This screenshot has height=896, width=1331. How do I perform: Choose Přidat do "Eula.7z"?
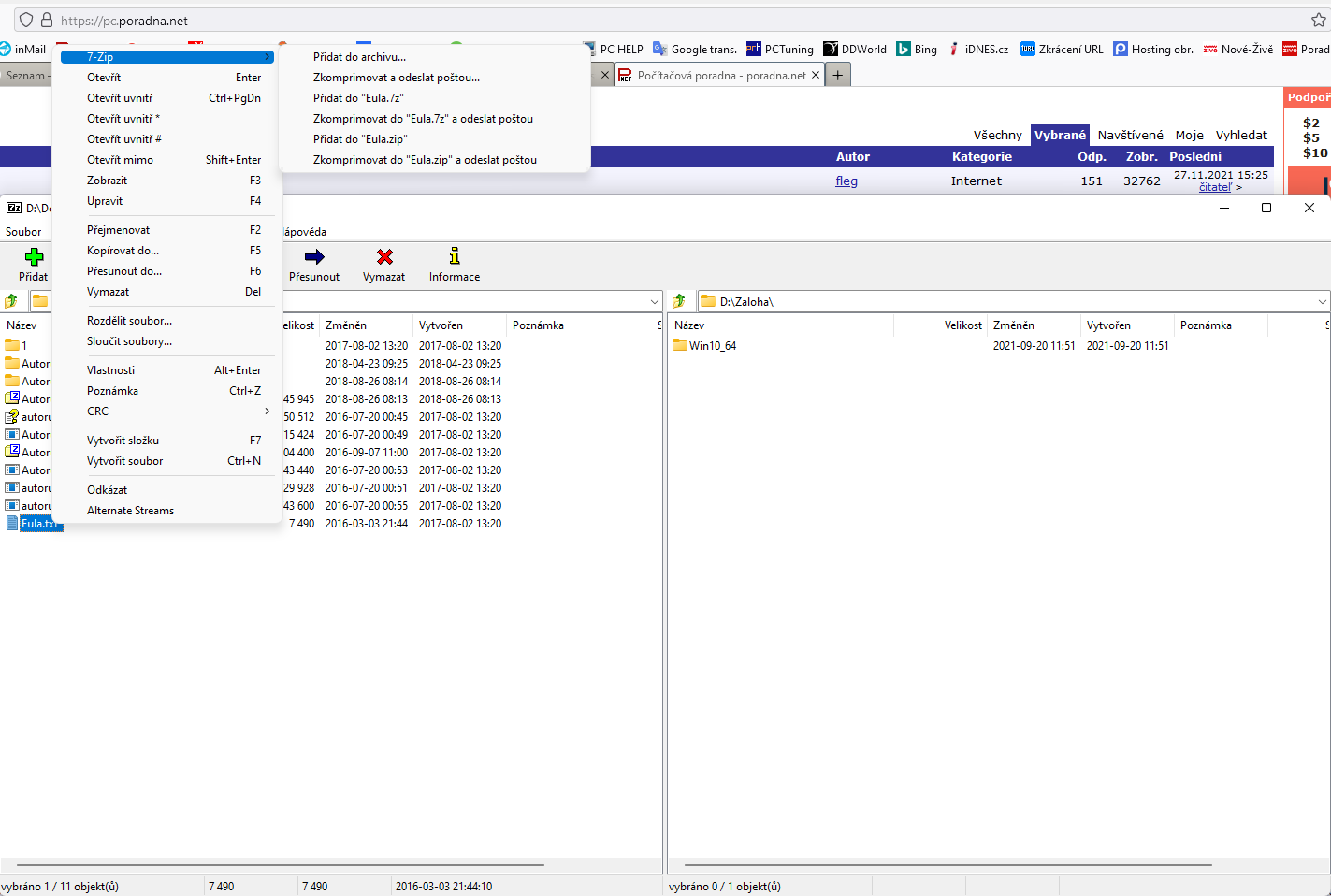pyautogui.click(x=358, y=98)
